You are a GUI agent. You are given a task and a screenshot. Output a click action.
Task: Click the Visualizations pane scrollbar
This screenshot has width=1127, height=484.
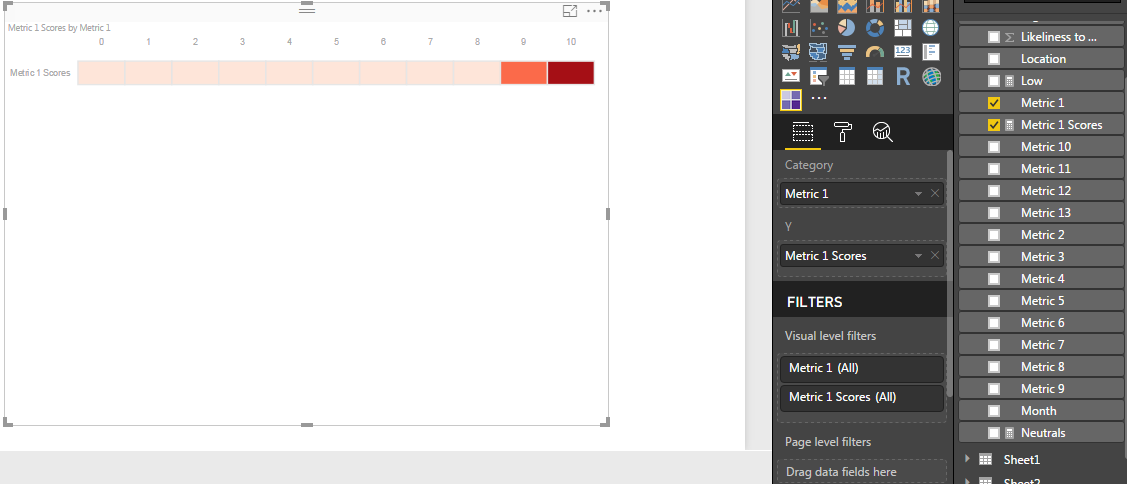pos(949,273)
